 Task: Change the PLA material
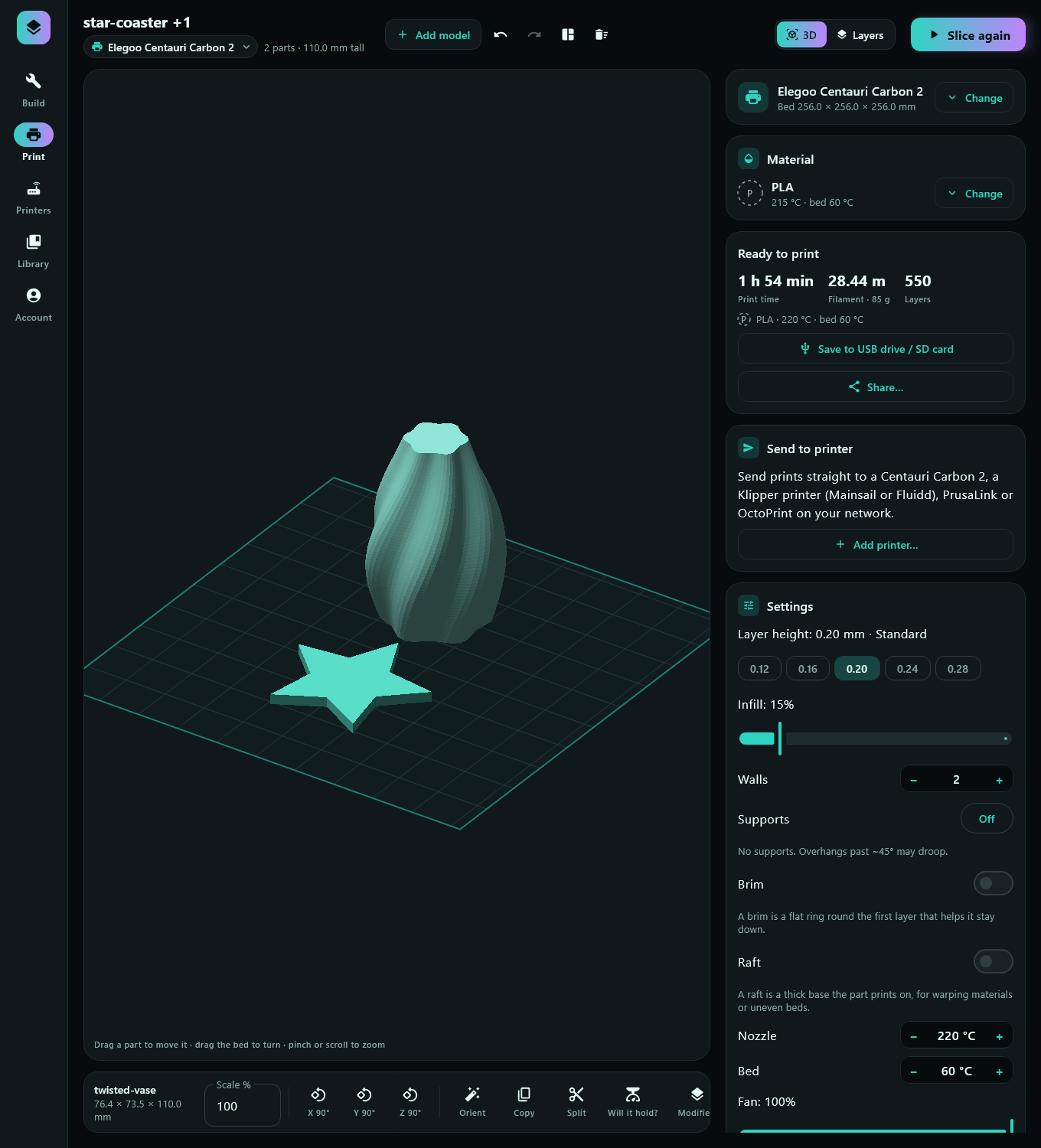click(x=974, y=193)
